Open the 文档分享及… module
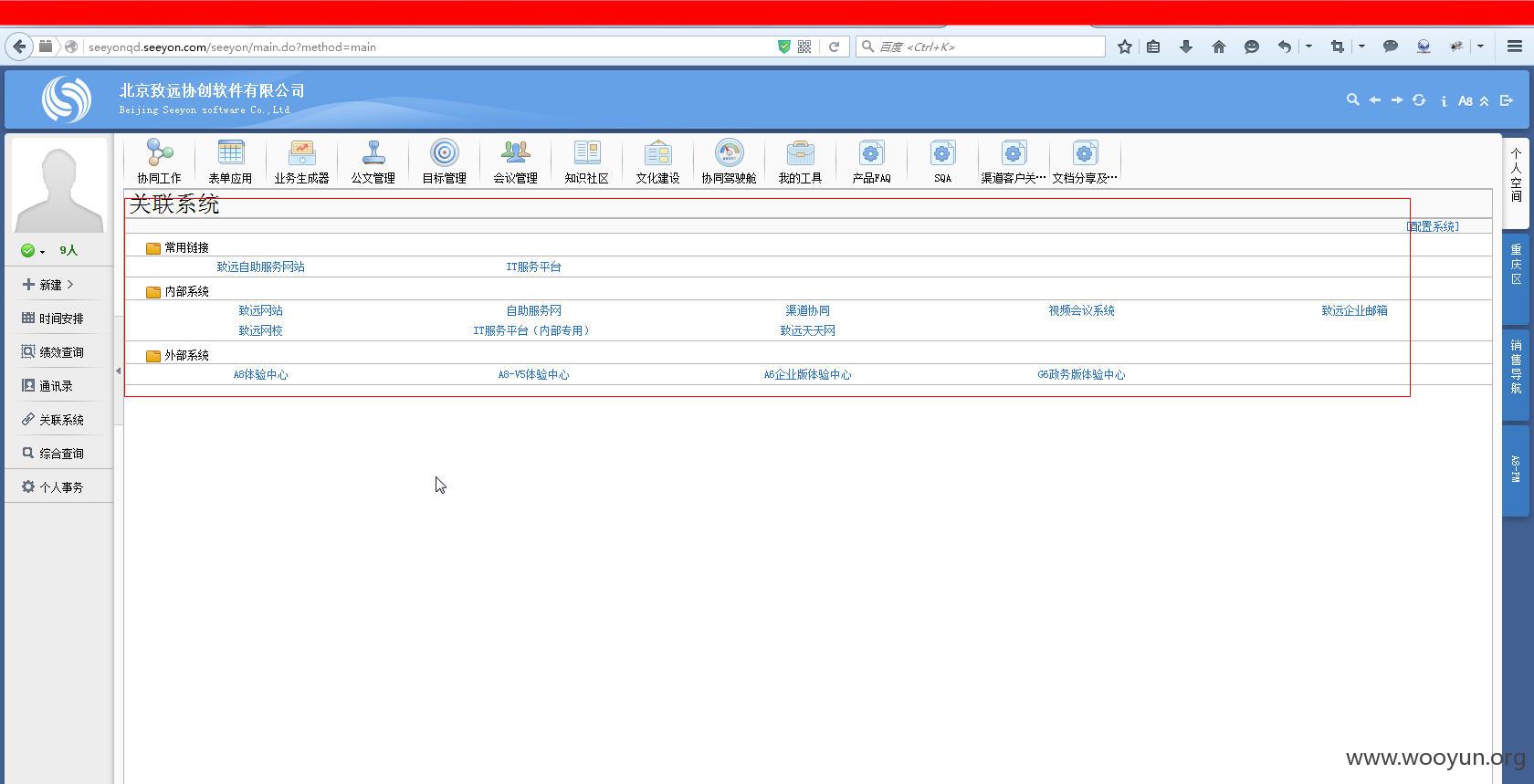This screenshot has height=784, width=1534. coord(1085,162)
